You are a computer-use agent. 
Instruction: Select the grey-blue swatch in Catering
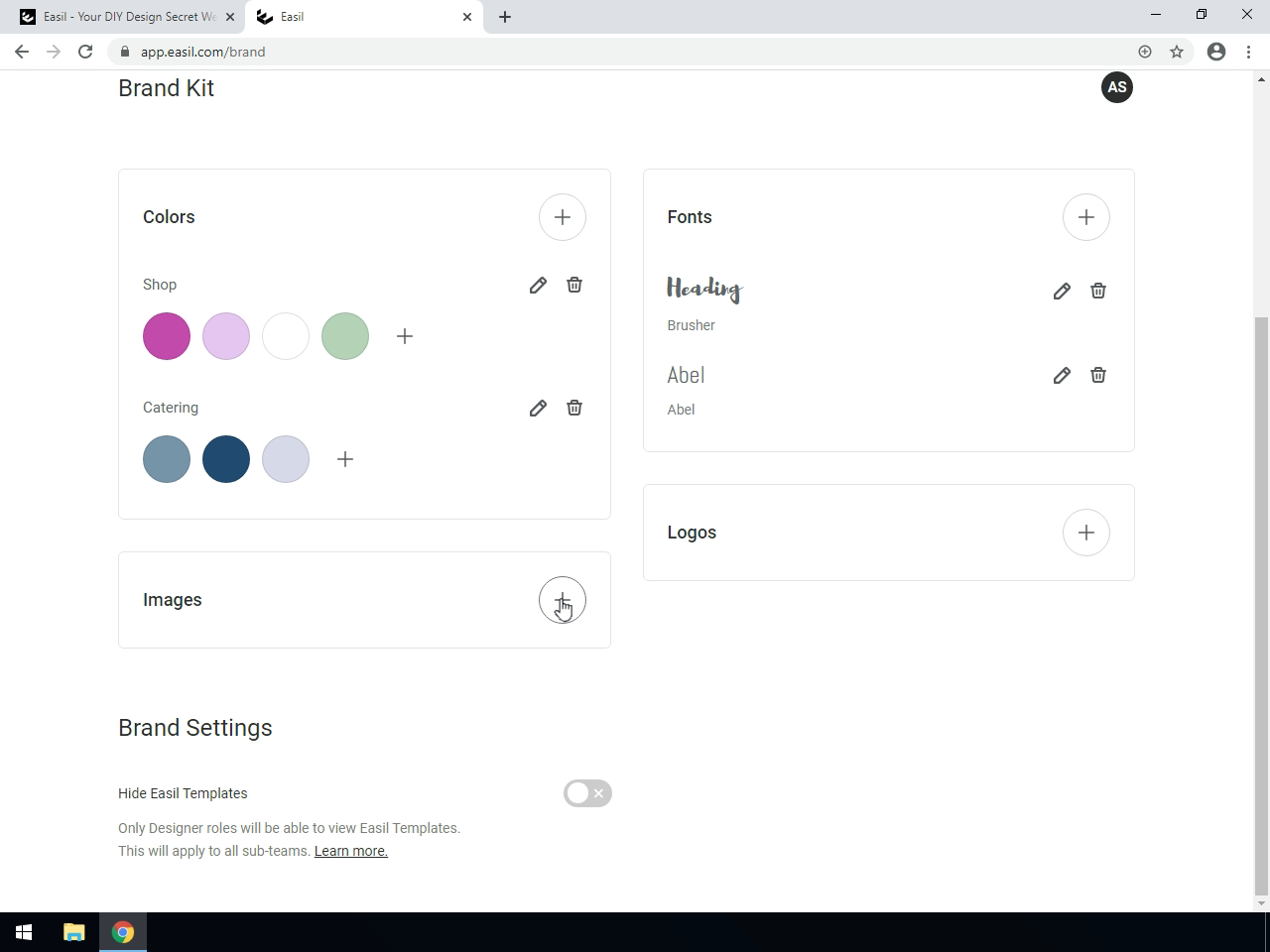pos(167,459)
